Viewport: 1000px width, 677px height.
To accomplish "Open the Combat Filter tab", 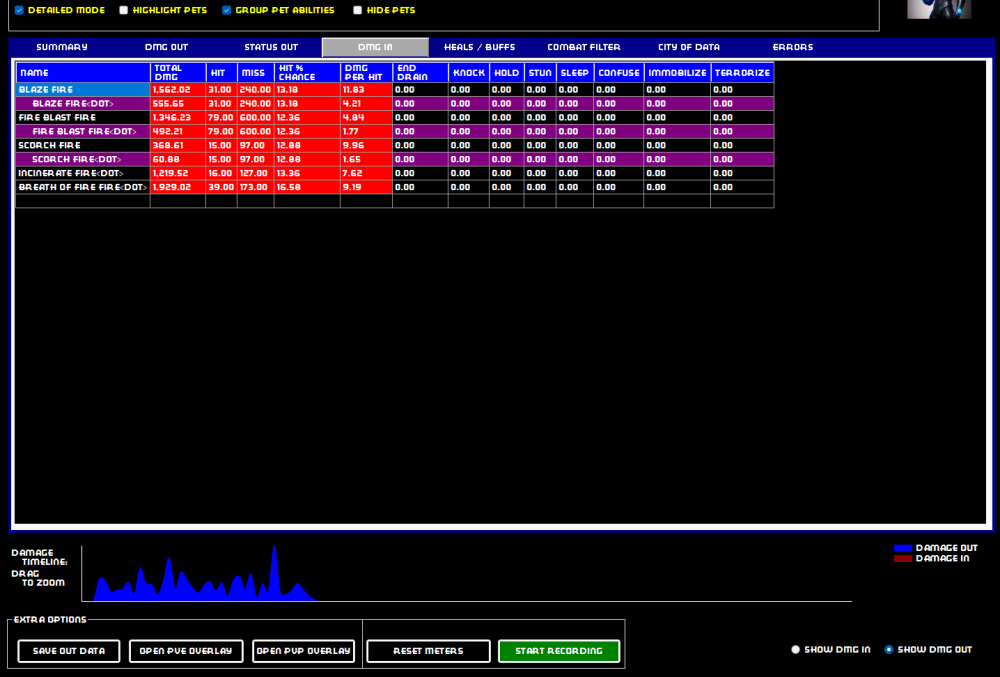I will 583,47.
